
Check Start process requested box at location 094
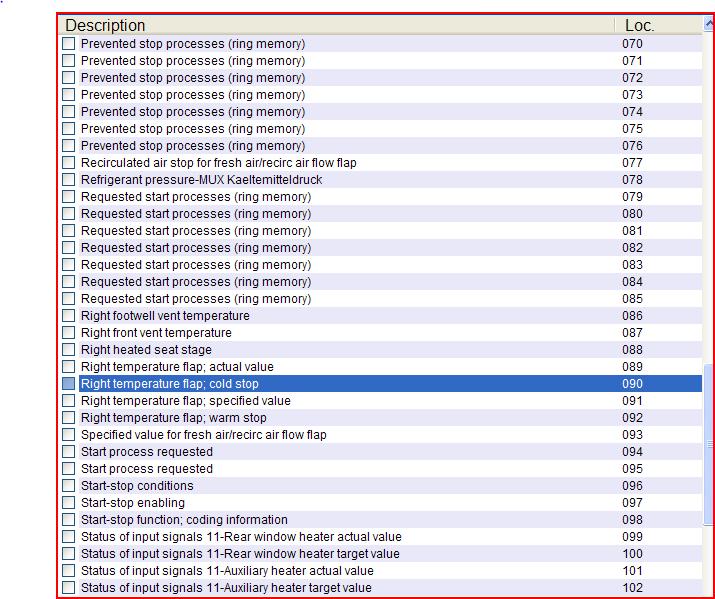(68, 452)
